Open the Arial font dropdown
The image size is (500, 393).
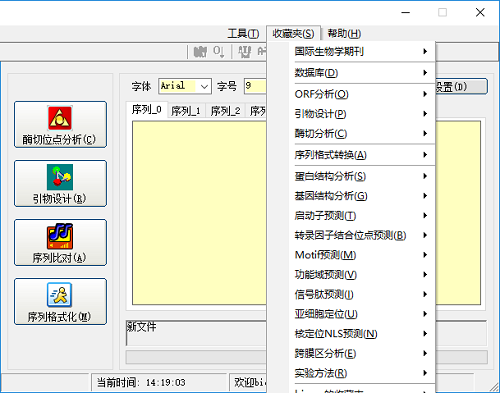(204, 87)
